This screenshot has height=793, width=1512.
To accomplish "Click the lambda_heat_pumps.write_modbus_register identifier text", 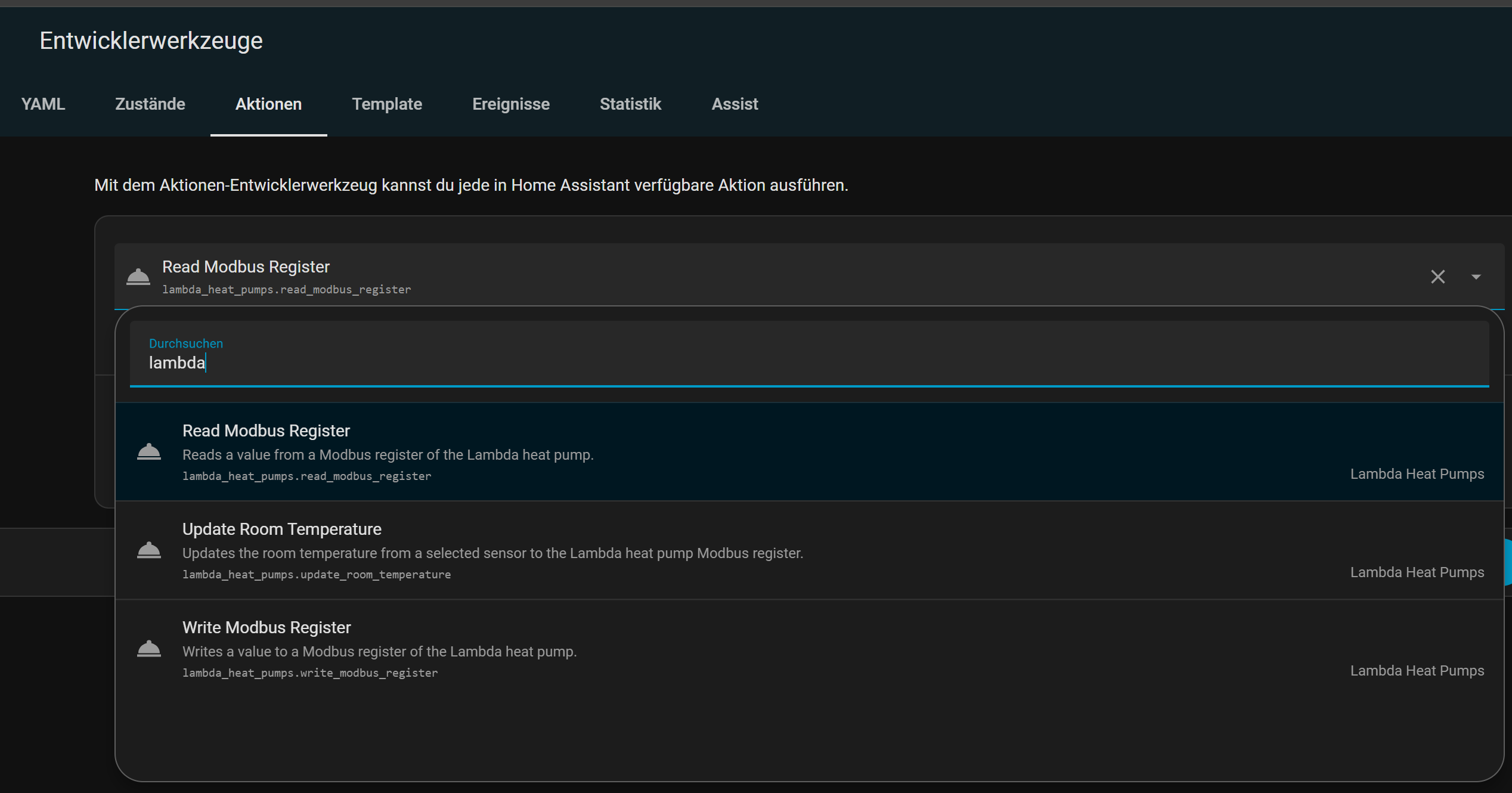I will (310, 673).
